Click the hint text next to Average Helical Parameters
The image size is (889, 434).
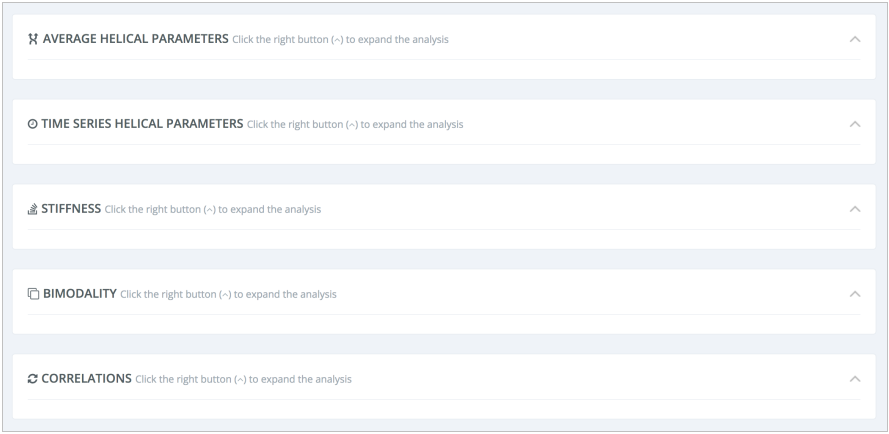click(x=340, y=40)
